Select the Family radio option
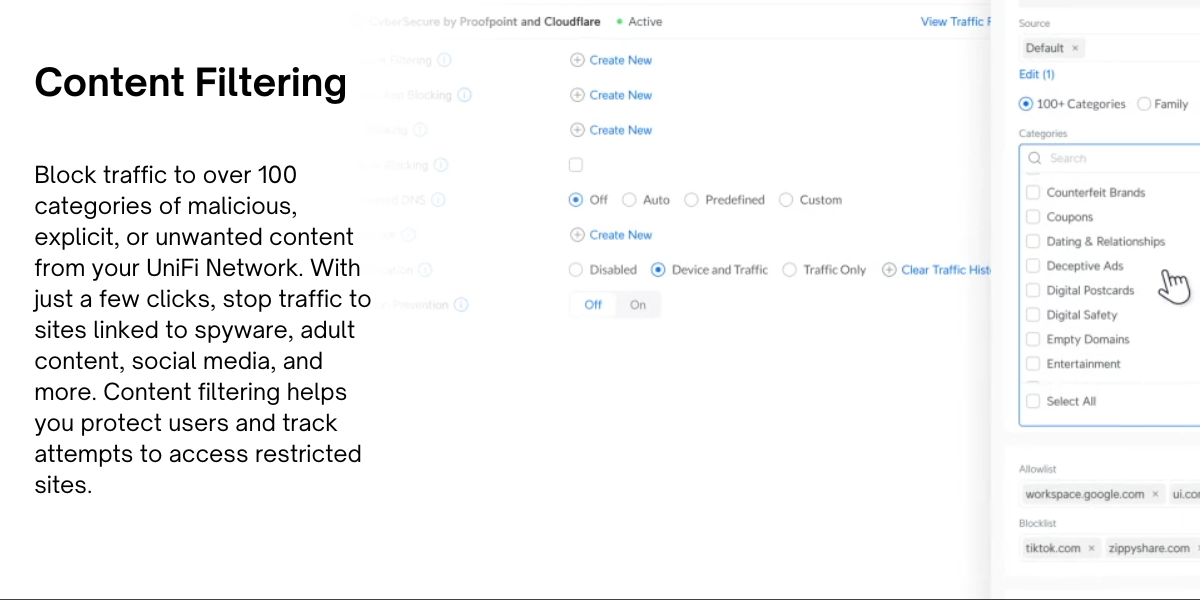This screenshot has width=1200, height=600. (1144, 104)
